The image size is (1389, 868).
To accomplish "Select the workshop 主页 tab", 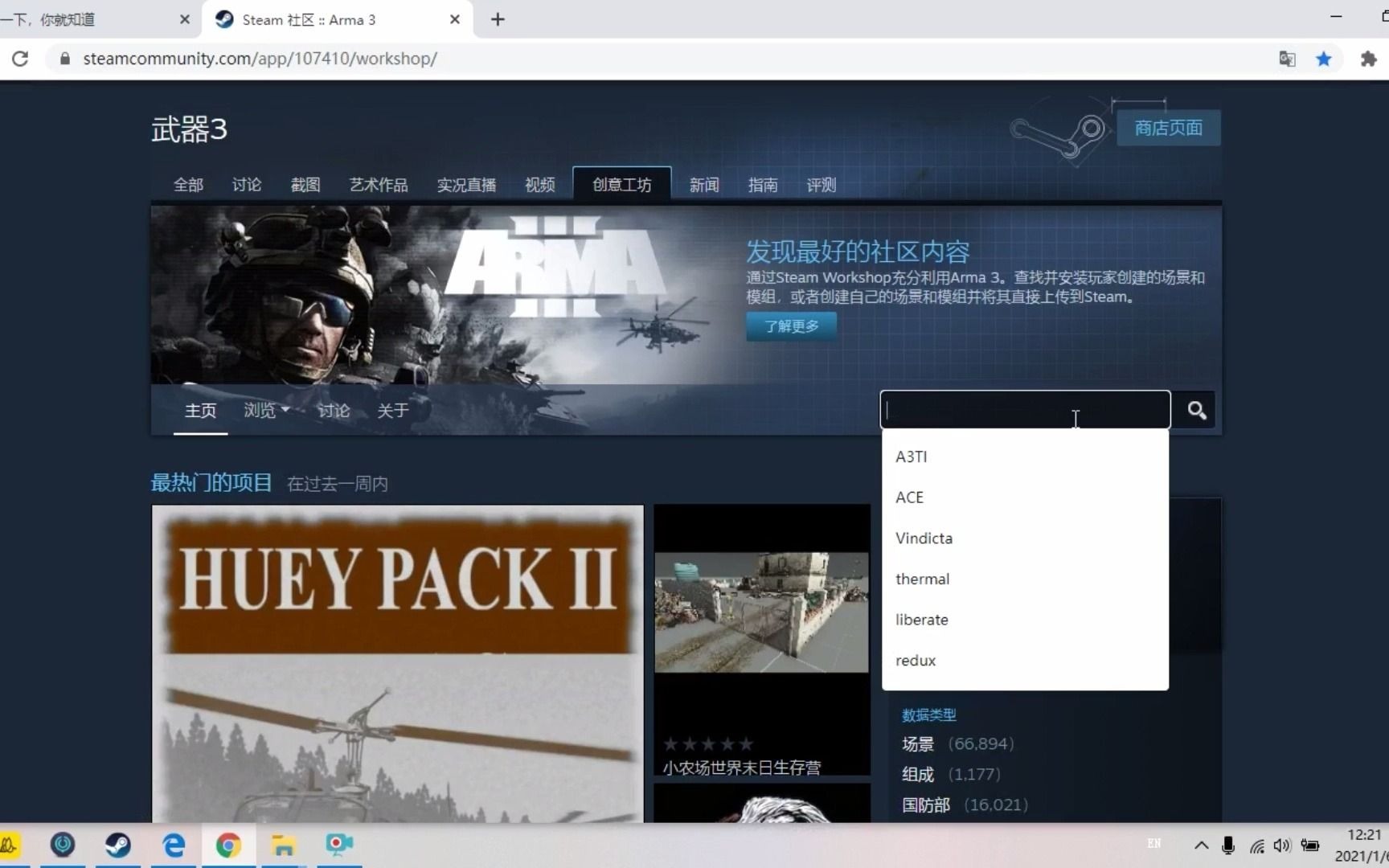I will (x=201, y=411).
